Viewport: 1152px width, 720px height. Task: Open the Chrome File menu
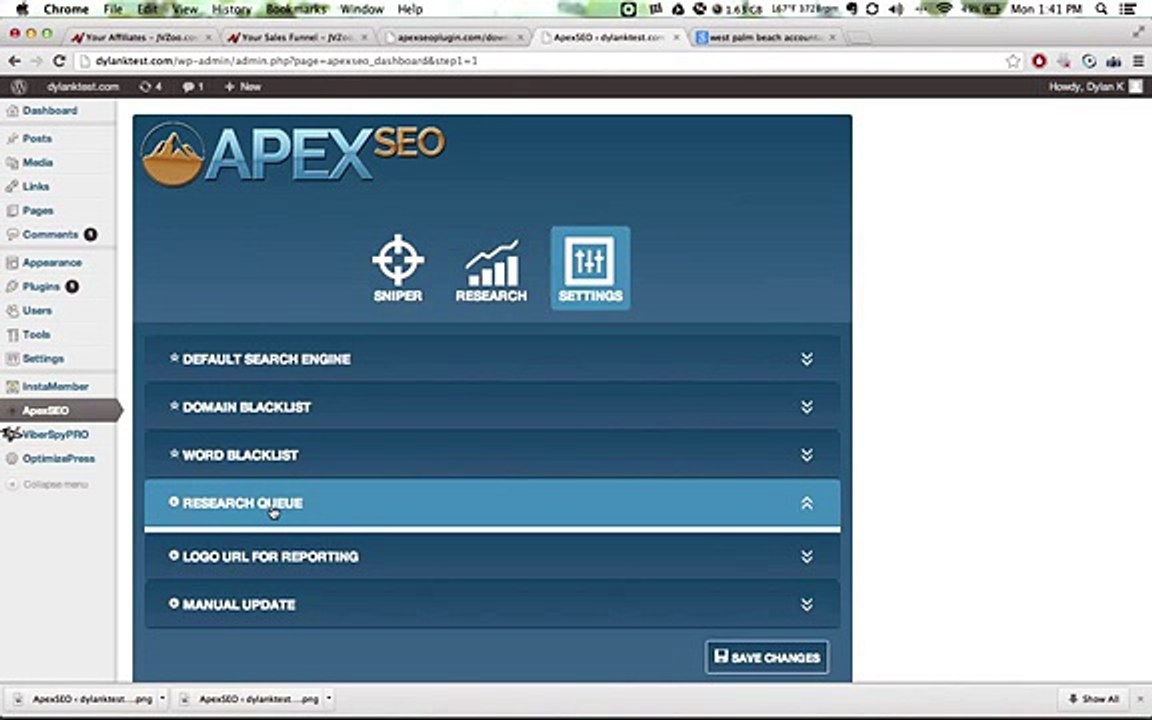pyautogui.click(x=113, y=9)
